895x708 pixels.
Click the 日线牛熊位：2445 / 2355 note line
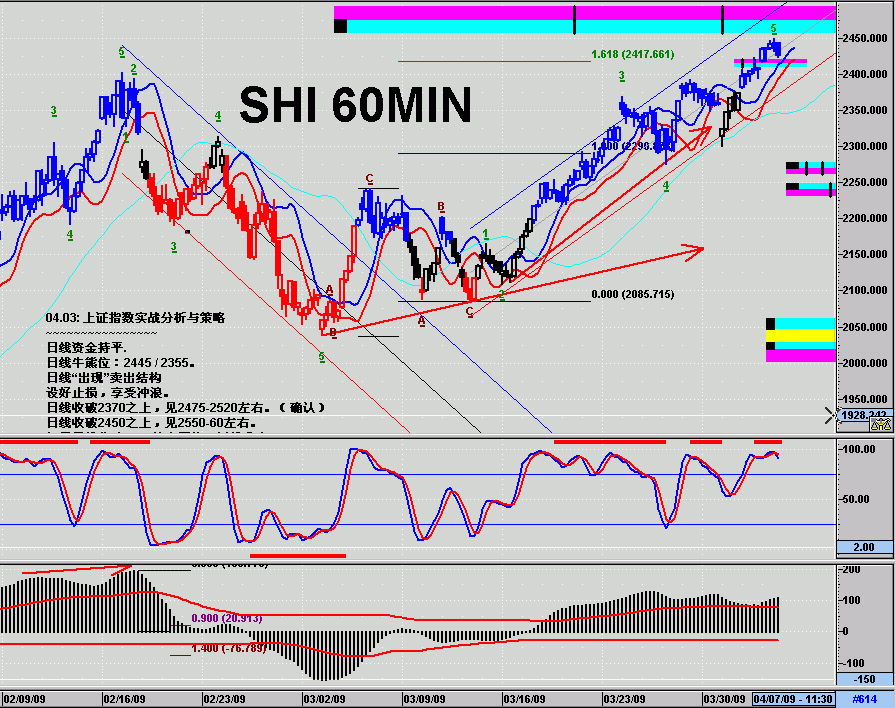[x=121, y=363]
